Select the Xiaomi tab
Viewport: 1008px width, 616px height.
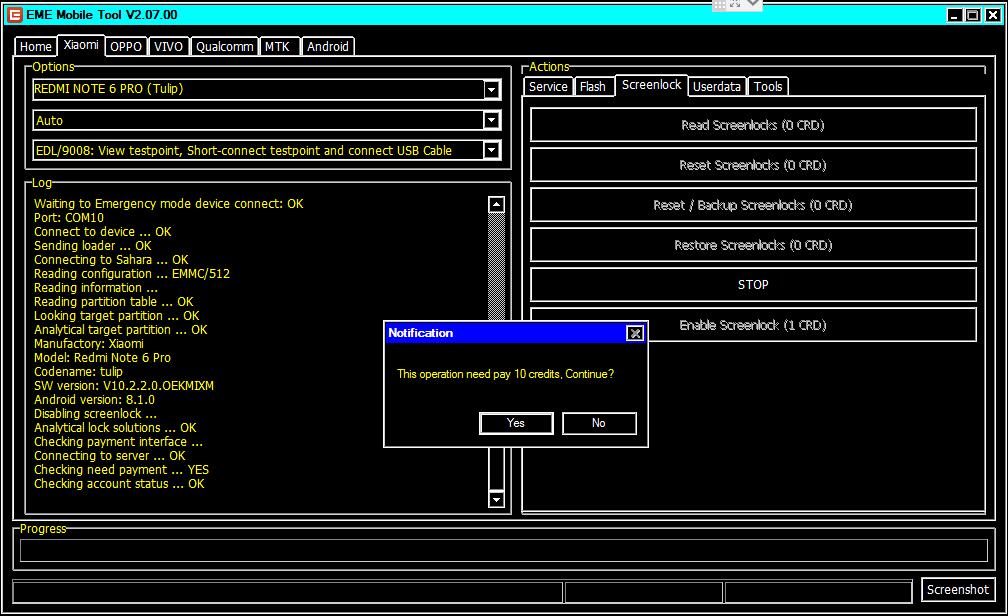point(81,44)
